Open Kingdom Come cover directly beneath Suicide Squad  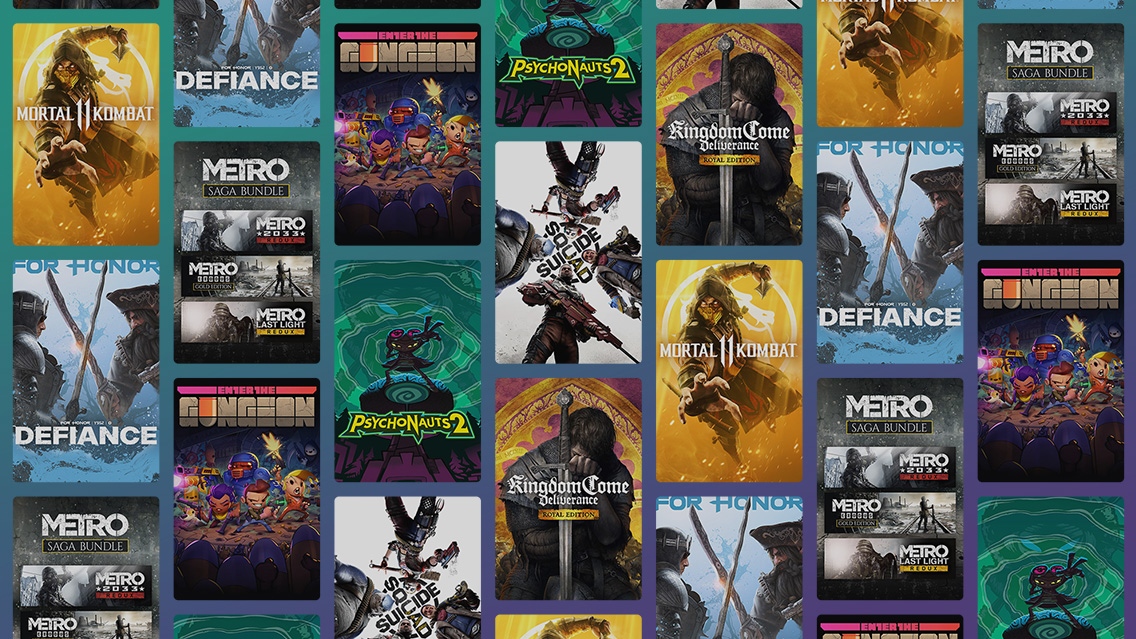tap(568, 489)
